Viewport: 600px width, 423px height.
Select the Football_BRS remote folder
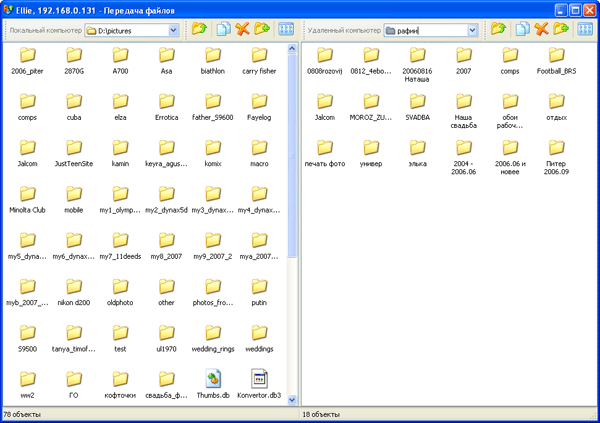[x=556, y=60]
